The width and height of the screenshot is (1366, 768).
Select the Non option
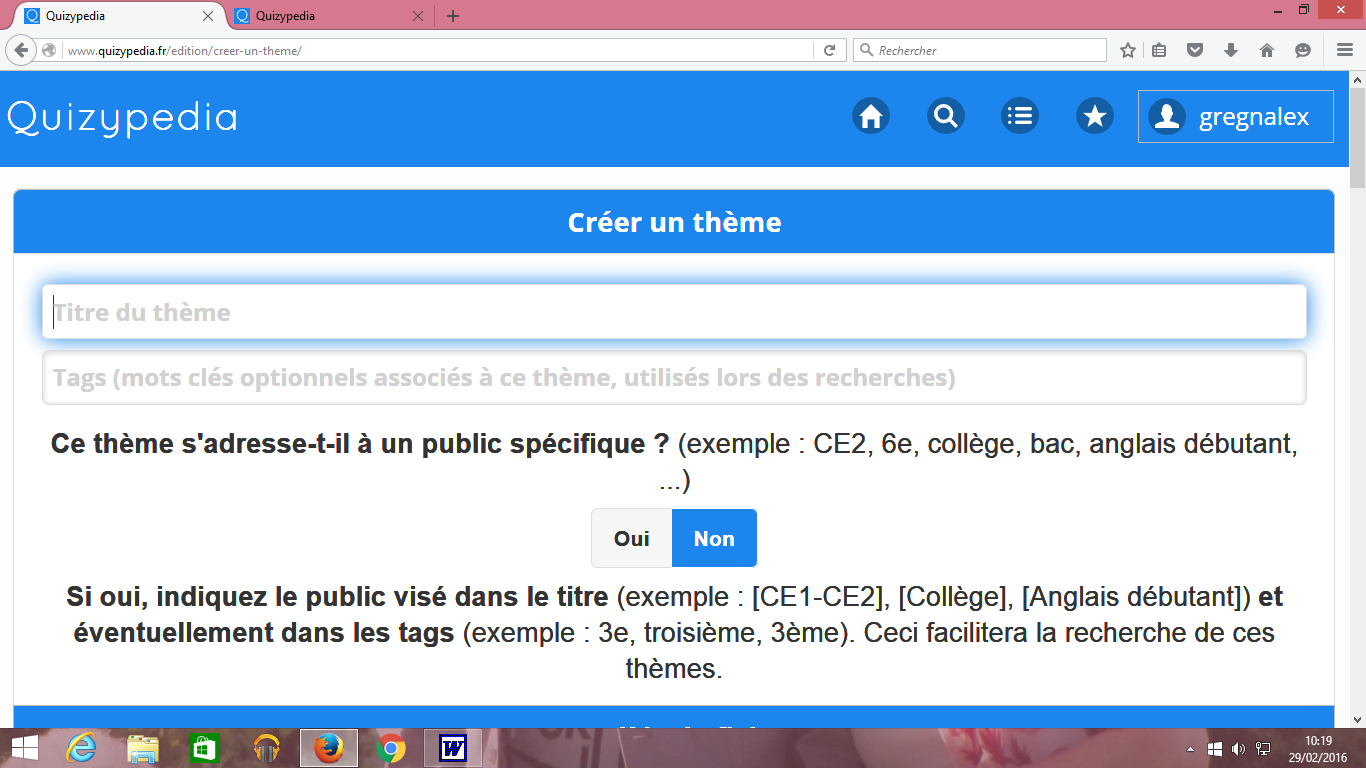click(x=714, y=539)
